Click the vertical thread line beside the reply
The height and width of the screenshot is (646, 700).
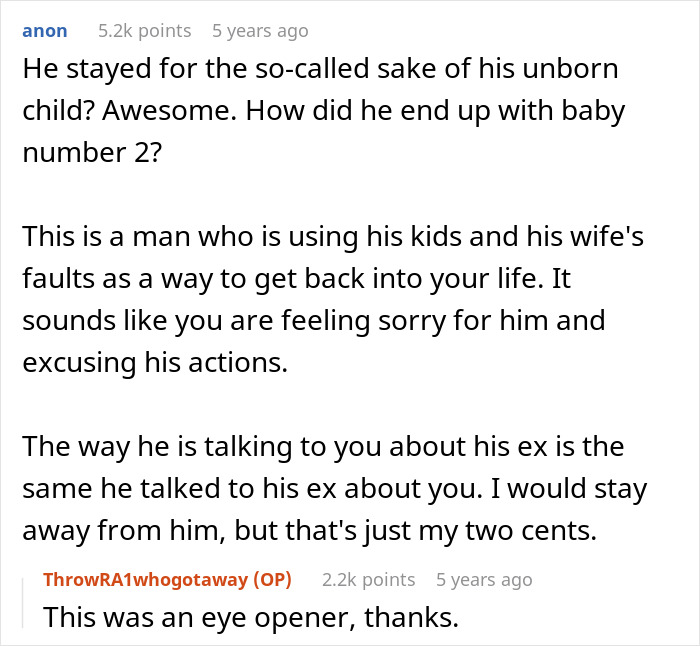pyautogui.click(x=30, y=598)
